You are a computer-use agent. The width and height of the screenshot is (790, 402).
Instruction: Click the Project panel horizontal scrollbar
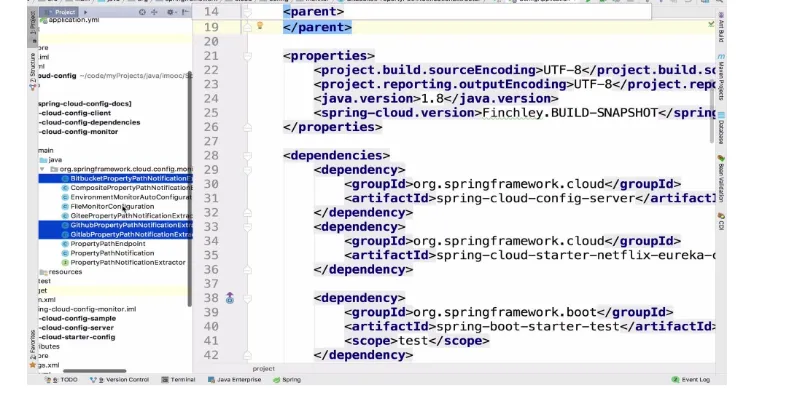pos(94,371)
